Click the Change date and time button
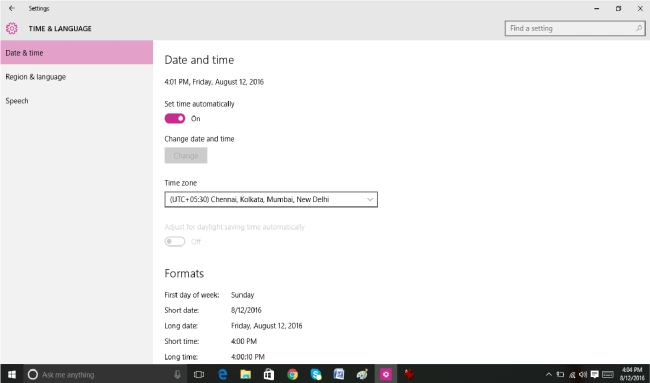Image resolution: width=650 pixels, height=383 pixels. 186,155
